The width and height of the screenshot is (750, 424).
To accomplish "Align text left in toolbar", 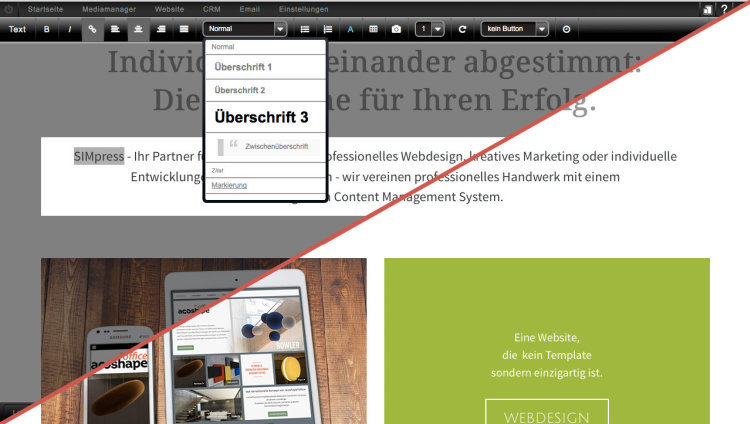I will point(115,29).
